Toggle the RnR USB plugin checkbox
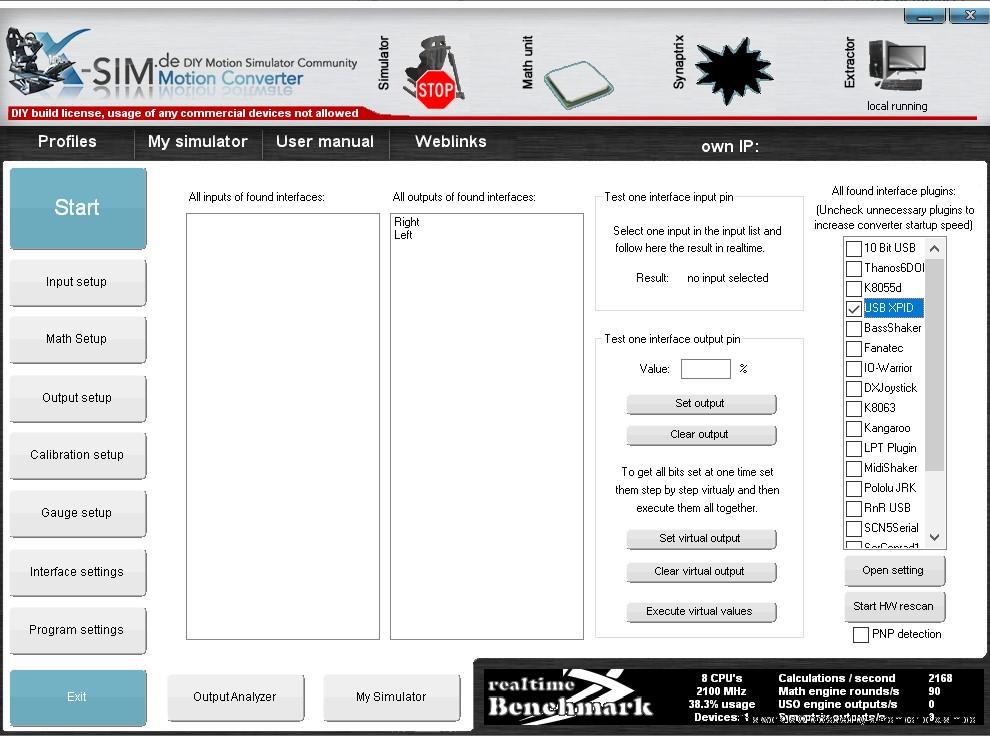The height and width of the screenshot is (736, 990). 854,508
